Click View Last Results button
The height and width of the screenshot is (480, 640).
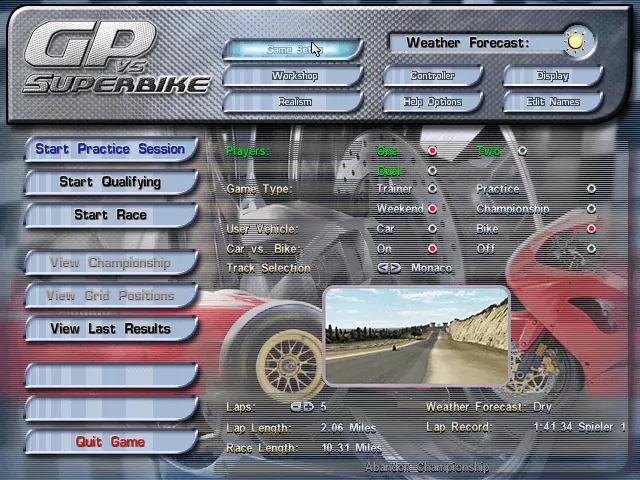point(111,328)
